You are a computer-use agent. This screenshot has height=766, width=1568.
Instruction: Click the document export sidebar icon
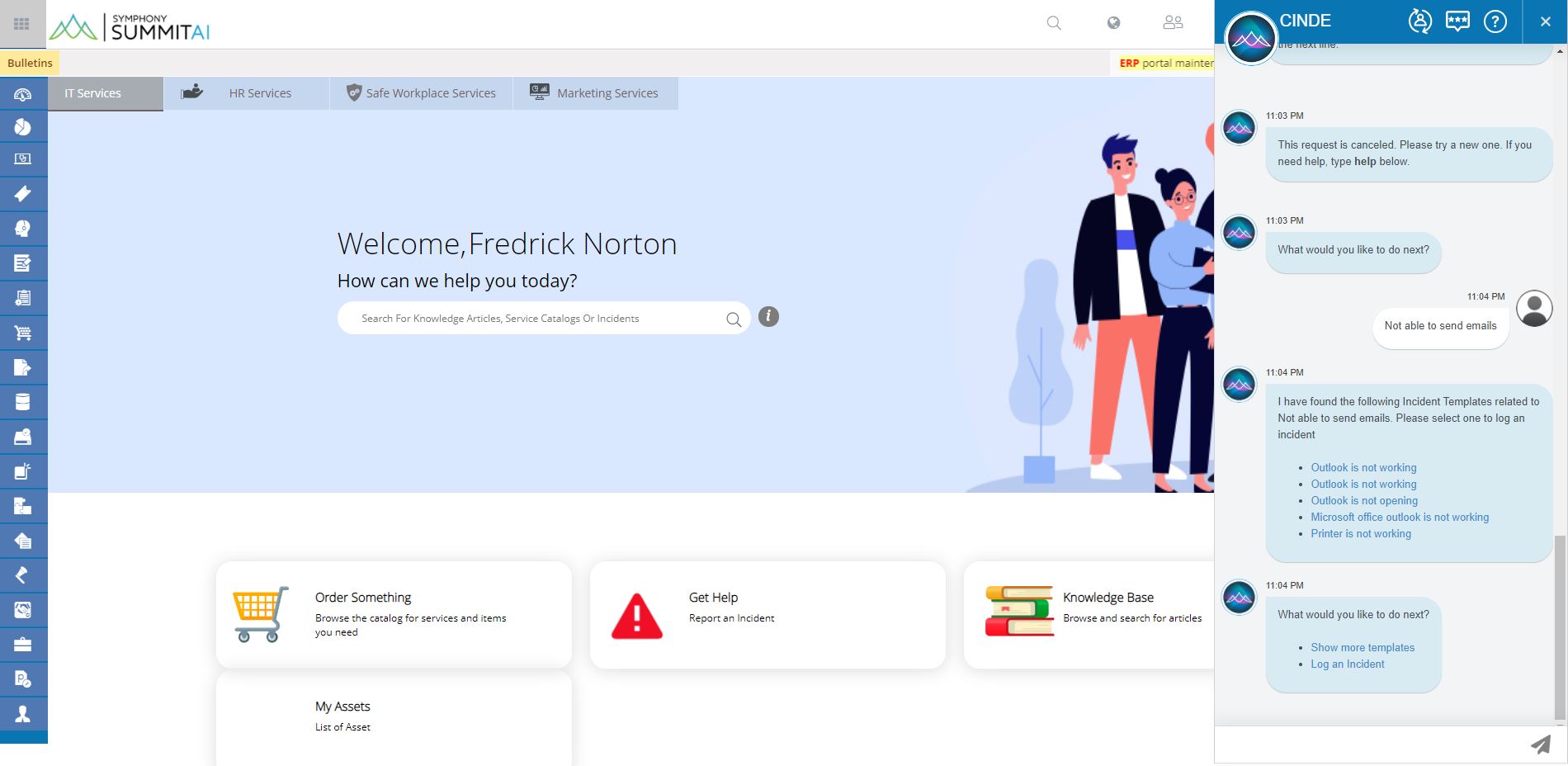(x=23, y=367)
